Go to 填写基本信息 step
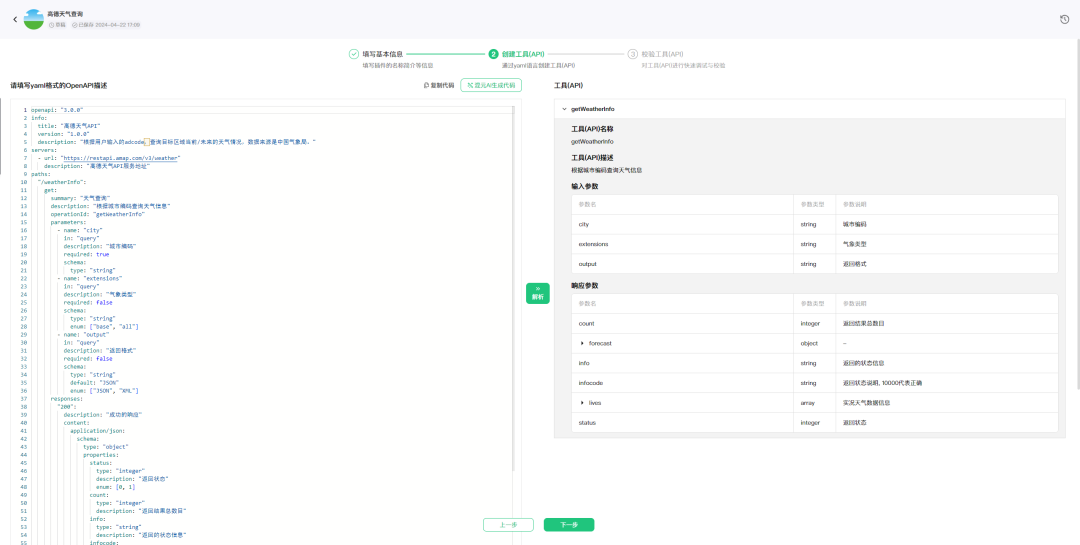 pyautogui.click(x=382, y=54)
